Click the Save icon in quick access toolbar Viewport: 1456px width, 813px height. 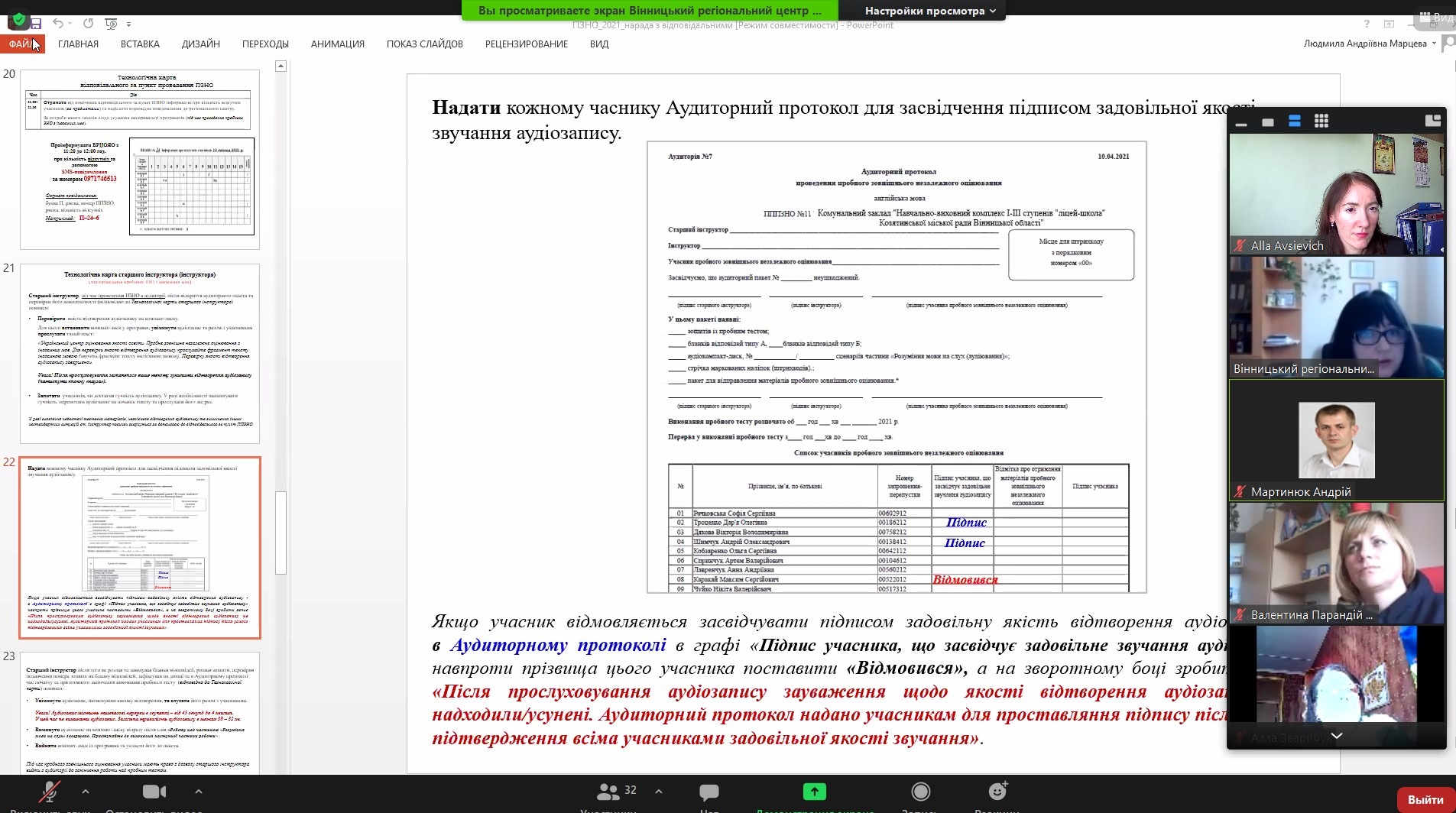point(36,24)
